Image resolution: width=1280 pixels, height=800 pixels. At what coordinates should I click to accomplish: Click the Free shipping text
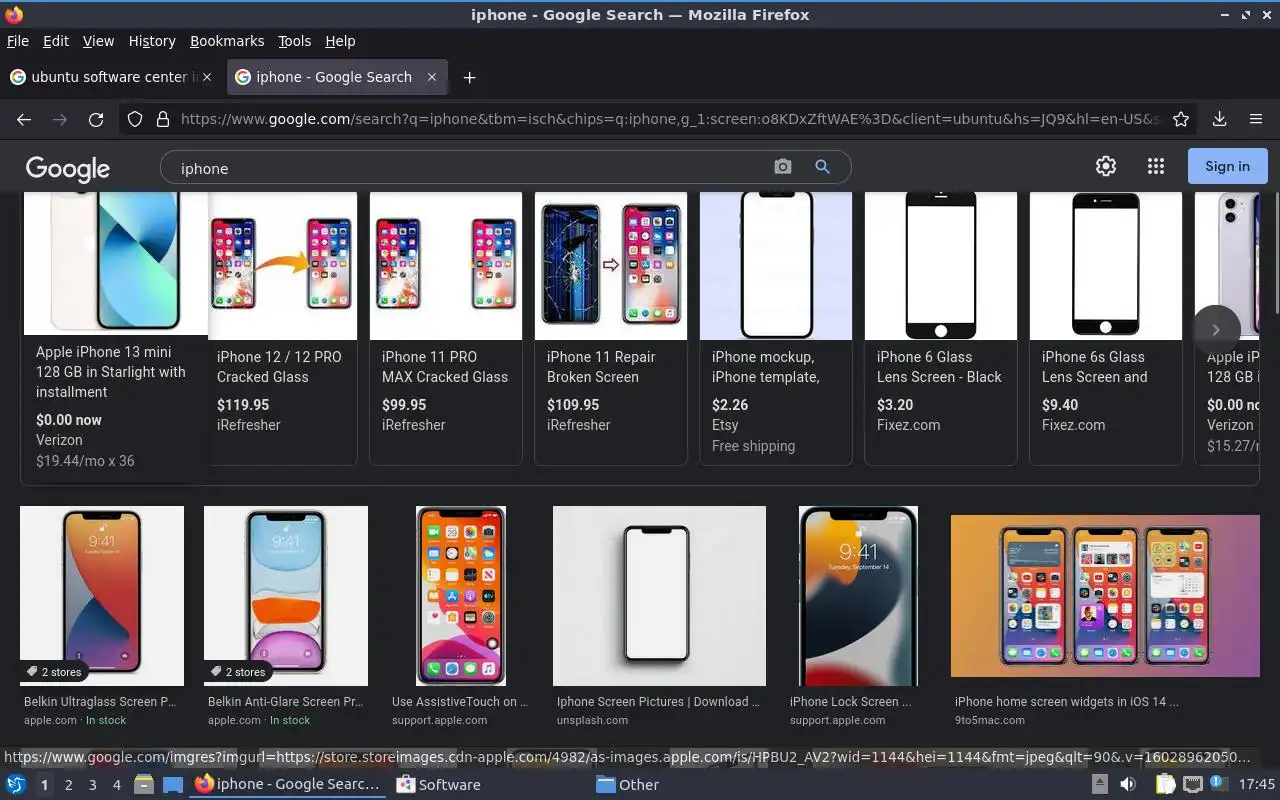coord(753,446)
